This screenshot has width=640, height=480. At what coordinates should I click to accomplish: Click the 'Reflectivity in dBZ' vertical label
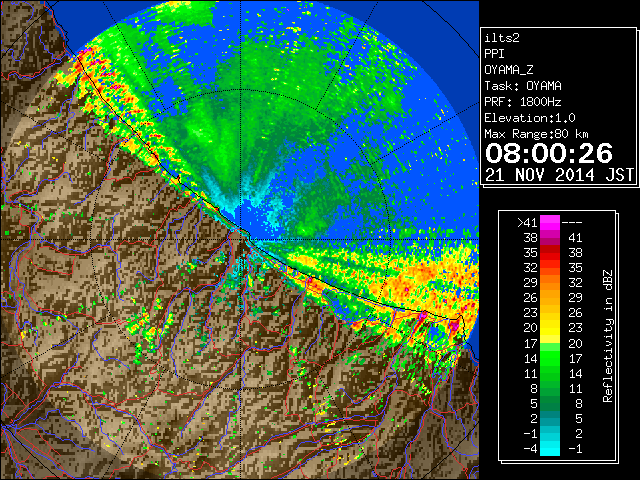pyautogui.click(x=608, y=336)
